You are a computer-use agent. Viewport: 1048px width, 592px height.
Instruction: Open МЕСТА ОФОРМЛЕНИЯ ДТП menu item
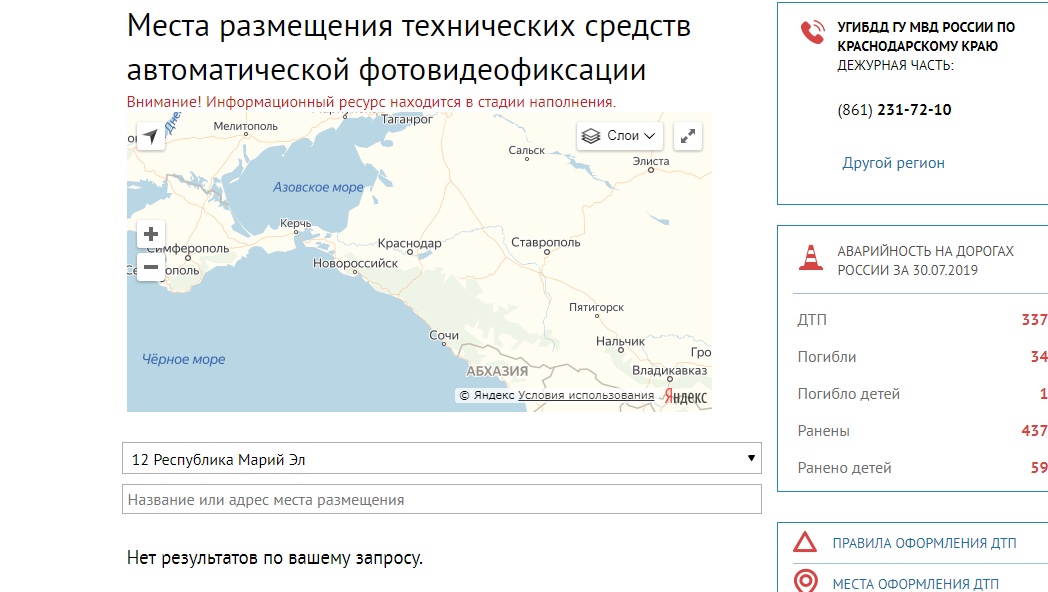[x=915, y=583]
